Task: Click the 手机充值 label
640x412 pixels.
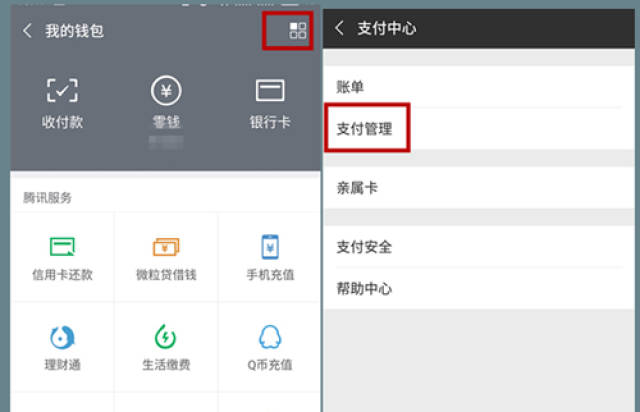Action: point(270,275)
